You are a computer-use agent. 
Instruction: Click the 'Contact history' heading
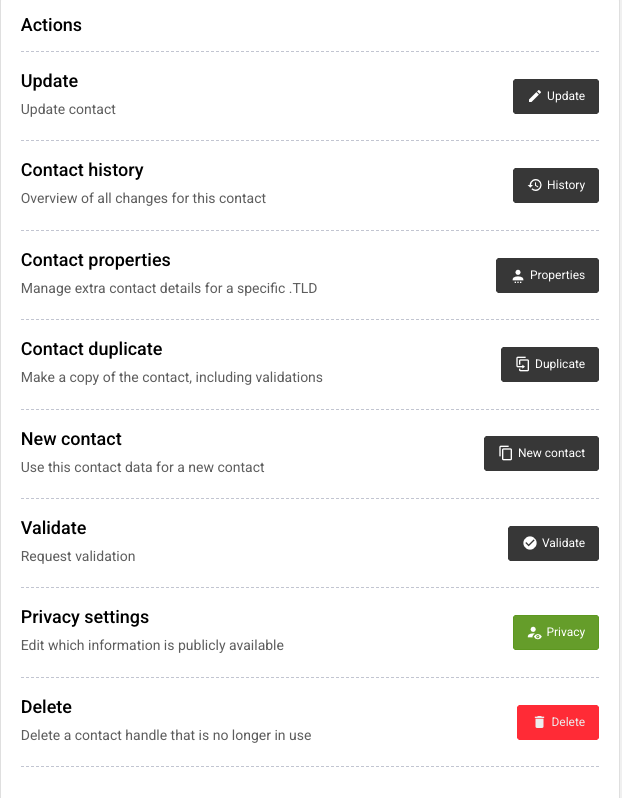(82, 170)
